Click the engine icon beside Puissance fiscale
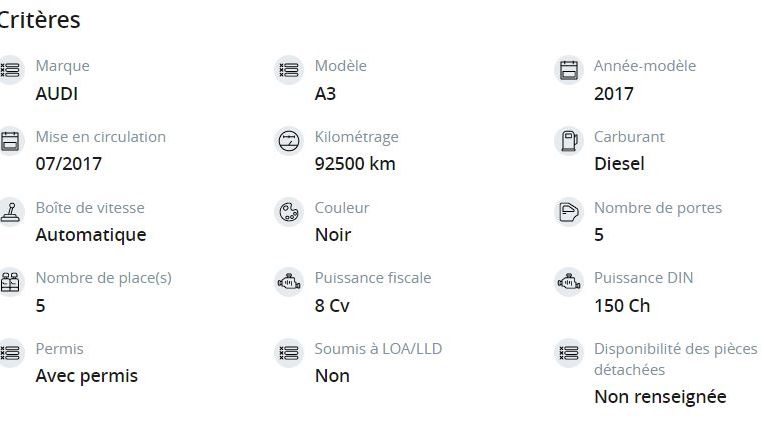 click(289, 282)
